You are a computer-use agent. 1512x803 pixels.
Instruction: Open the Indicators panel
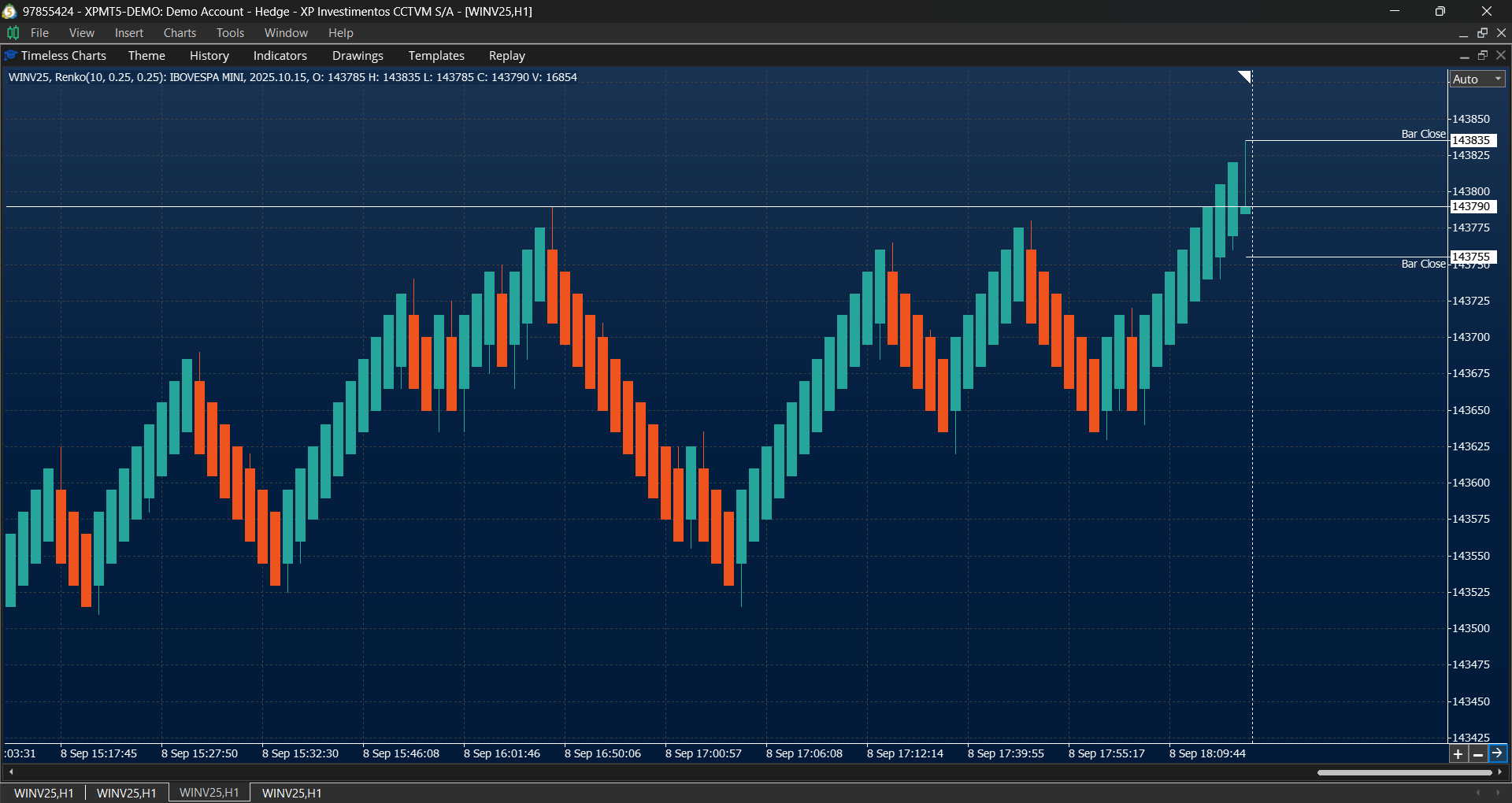(280, 55)
